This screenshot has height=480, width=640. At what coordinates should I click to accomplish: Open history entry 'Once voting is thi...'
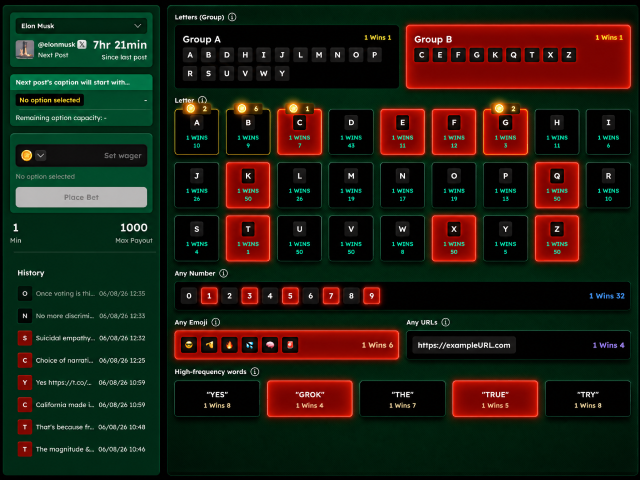[81, 293]
